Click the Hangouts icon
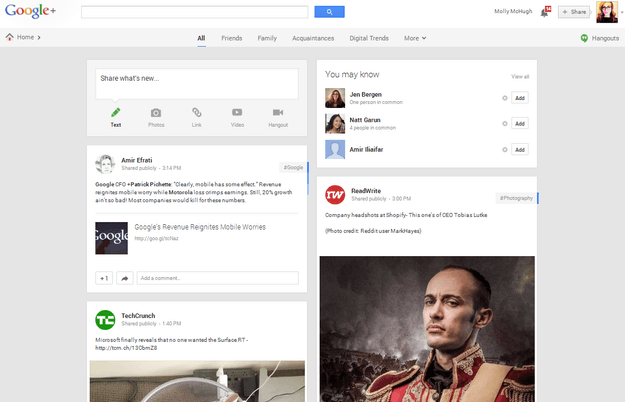Image resolution: width=625 pixels, height=402 pixels. click(584, 38)
